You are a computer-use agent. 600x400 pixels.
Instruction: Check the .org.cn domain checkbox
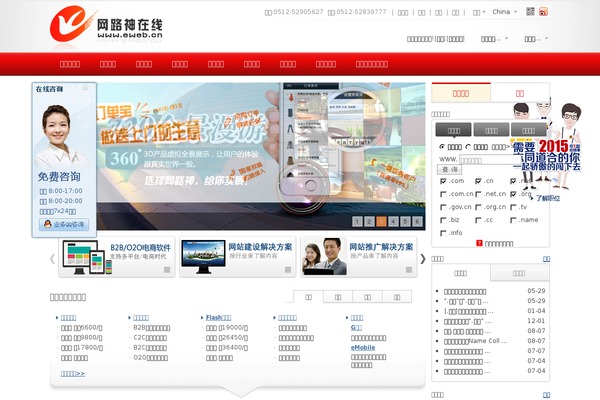478,207
